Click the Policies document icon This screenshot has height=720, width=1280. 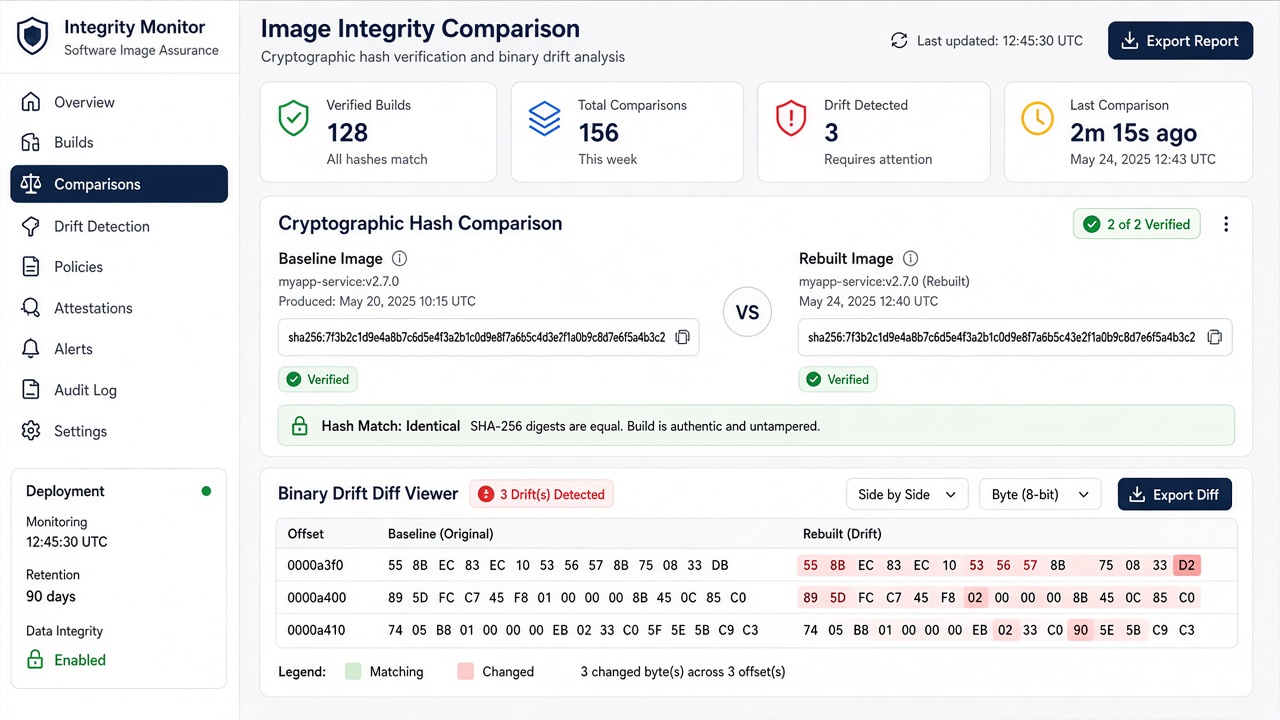click(31, 267)
